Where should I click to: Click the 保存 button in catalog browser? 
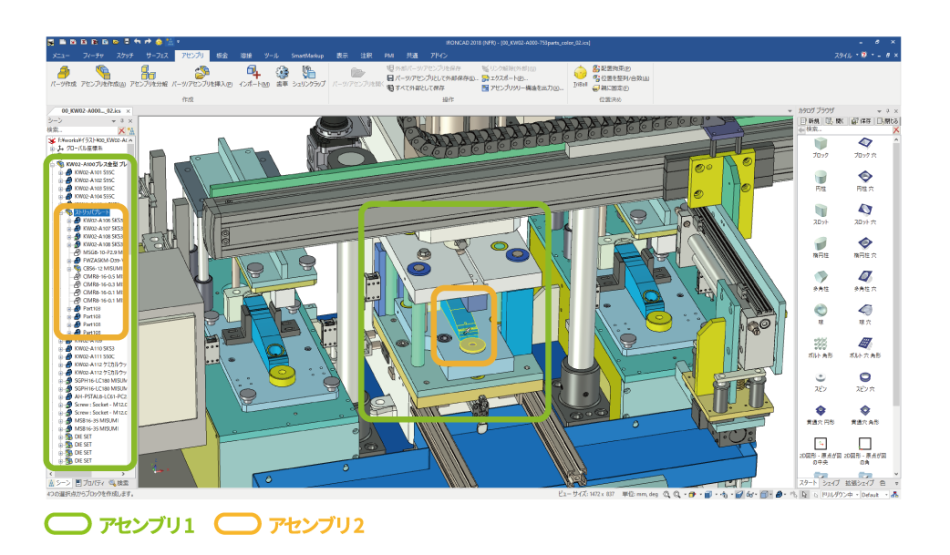[x=861, y=120]
